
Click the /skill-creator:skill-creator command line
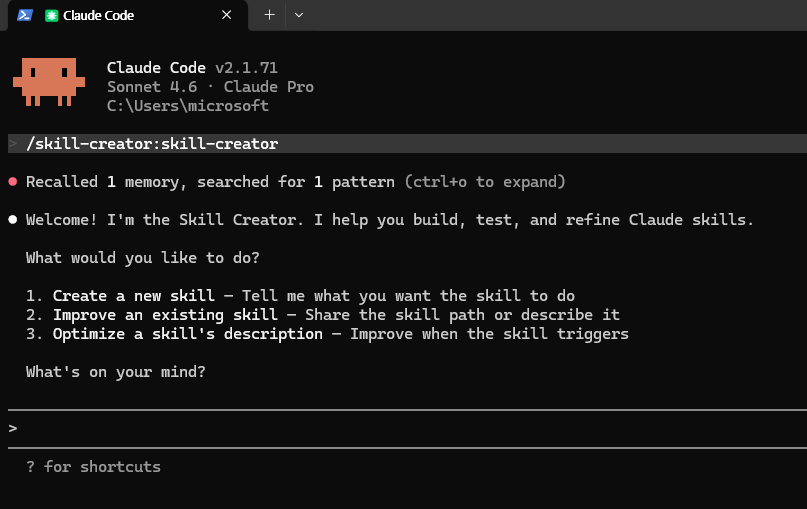(152, 144)
